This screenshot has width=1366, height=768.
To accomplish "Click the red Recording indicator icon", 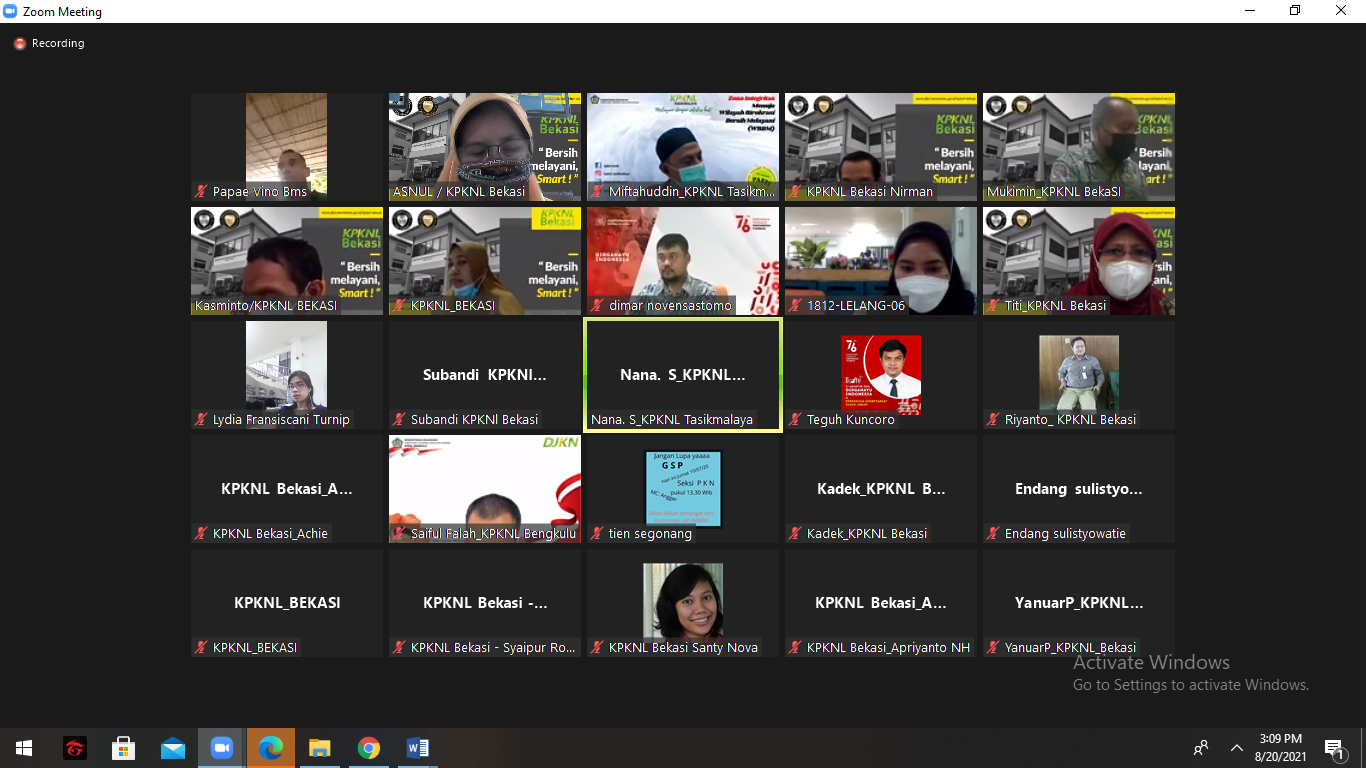I will point(19,44).
